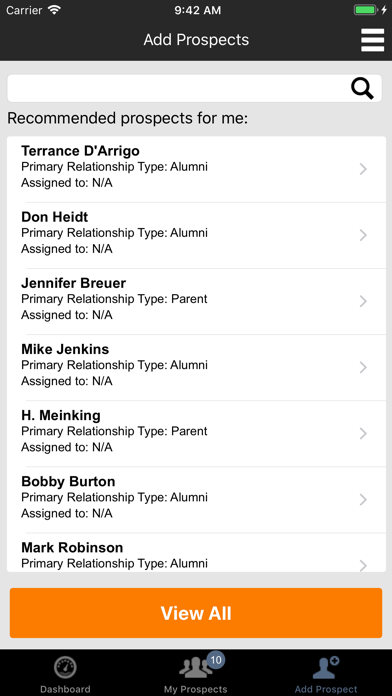Tap the notification badge showing 10
This screenshot has height=696, width=392.
pyautogui.click(x=216, y=660)
